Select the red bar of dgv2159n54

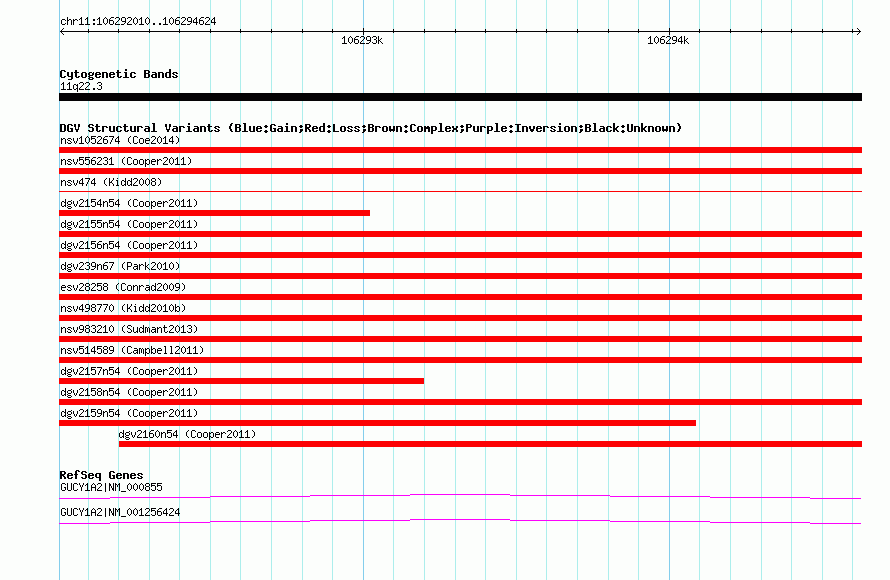tap(377, 423)
